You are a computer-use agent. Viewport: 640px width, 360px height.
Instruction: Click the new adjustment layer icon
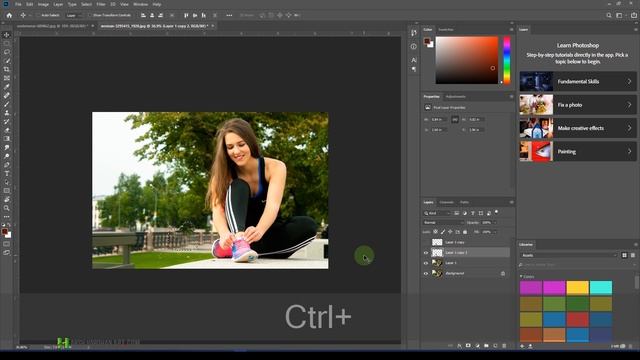click(477, 346)
